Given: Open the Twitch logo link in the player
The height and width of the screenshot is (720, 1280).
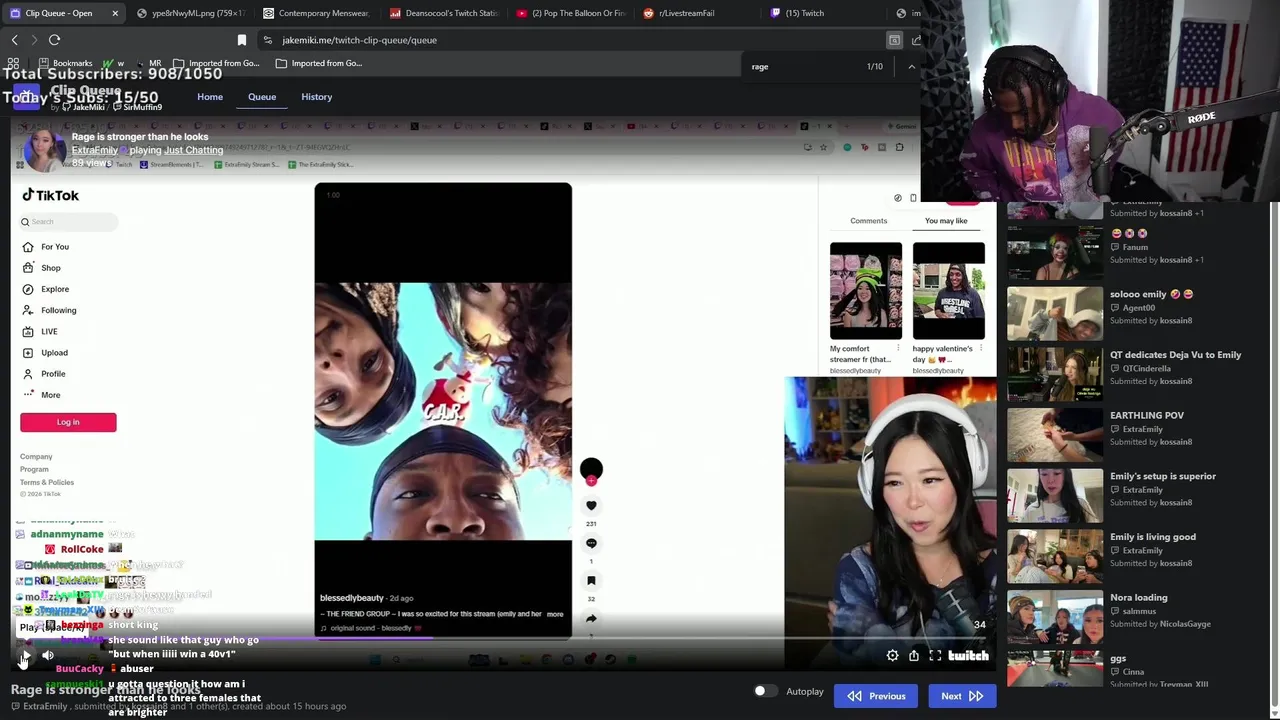Looking at the screenshot, I should coord(968,656).
